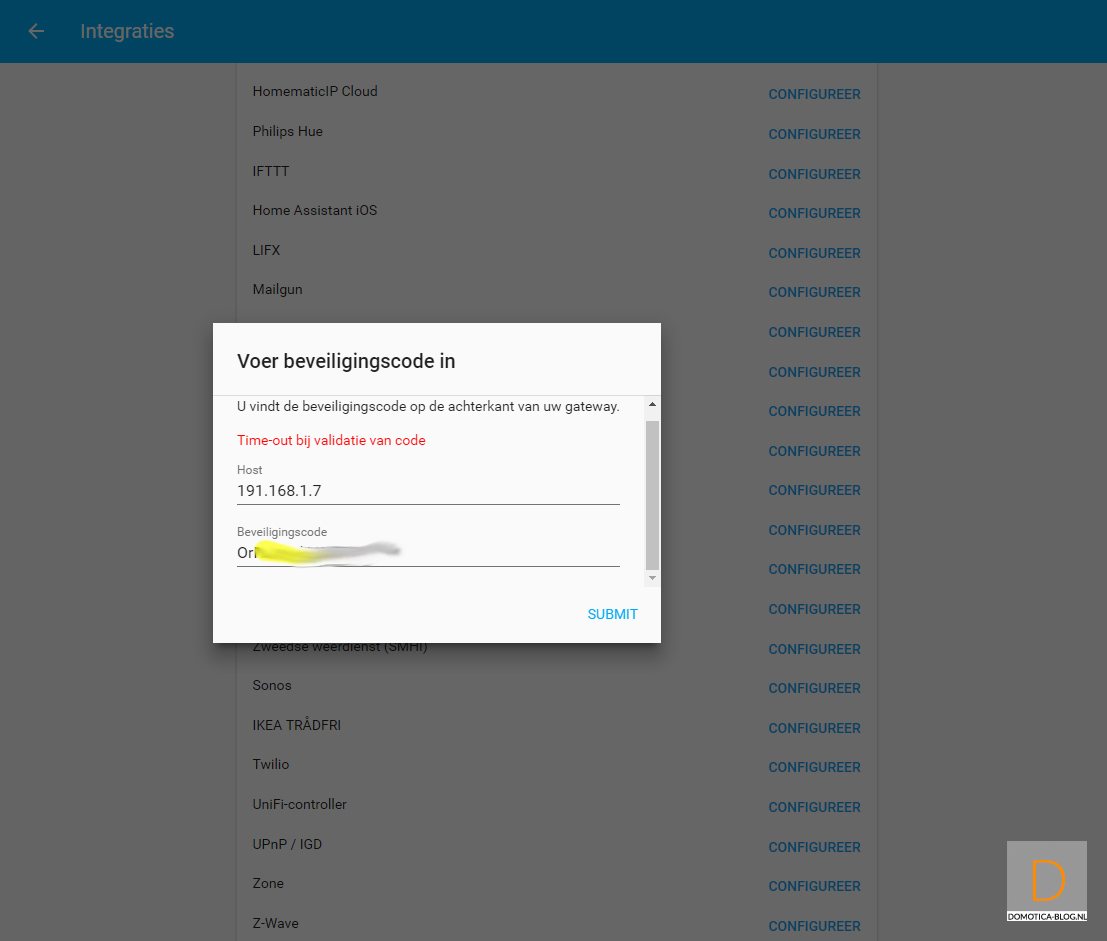Click the Host field label
The image size is (1107, 941).
[x=250, y=470]
